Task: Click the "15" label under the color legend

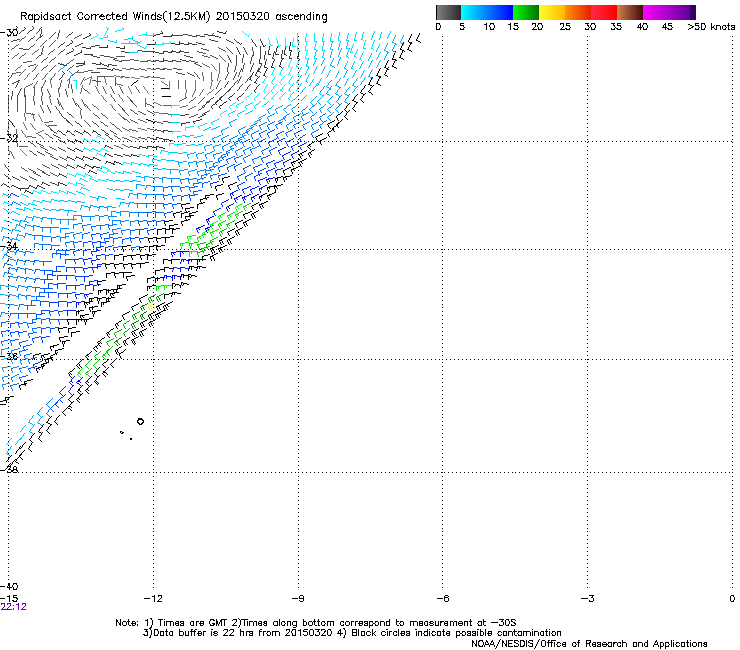Action: coord(513,27)
